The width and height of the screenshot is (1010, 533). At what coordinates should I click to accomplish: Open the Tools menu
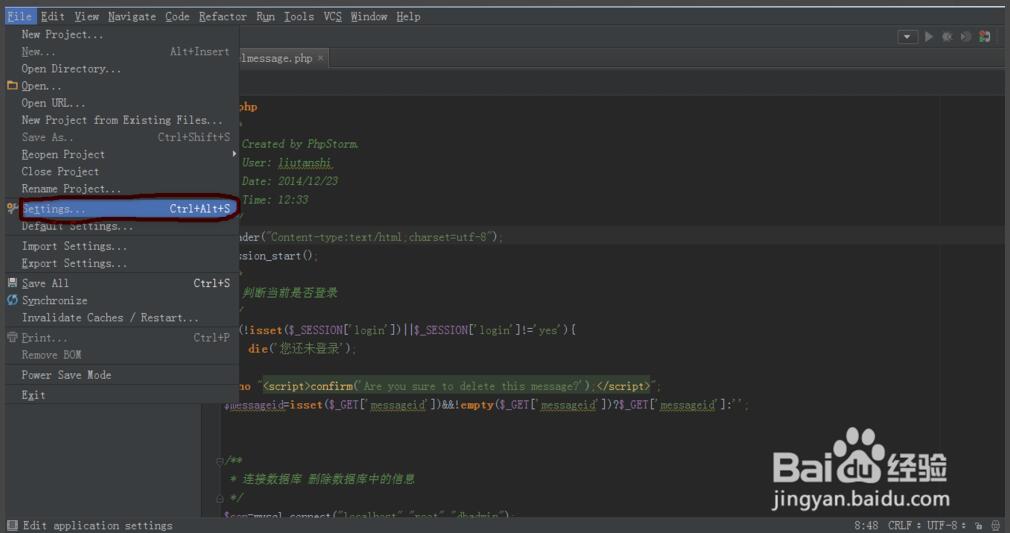click(x=299, y=16)
